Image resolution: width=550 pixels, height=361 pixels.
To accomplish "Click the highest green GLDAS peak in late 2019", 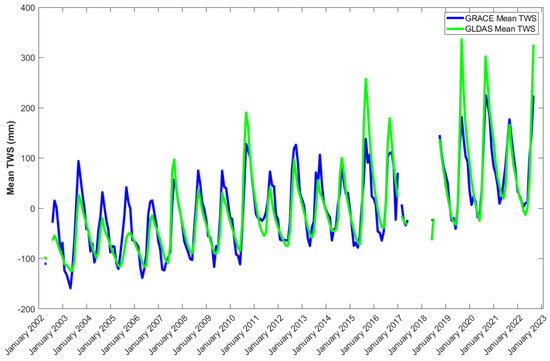I will pyautogui.click(x=462, y=39).
